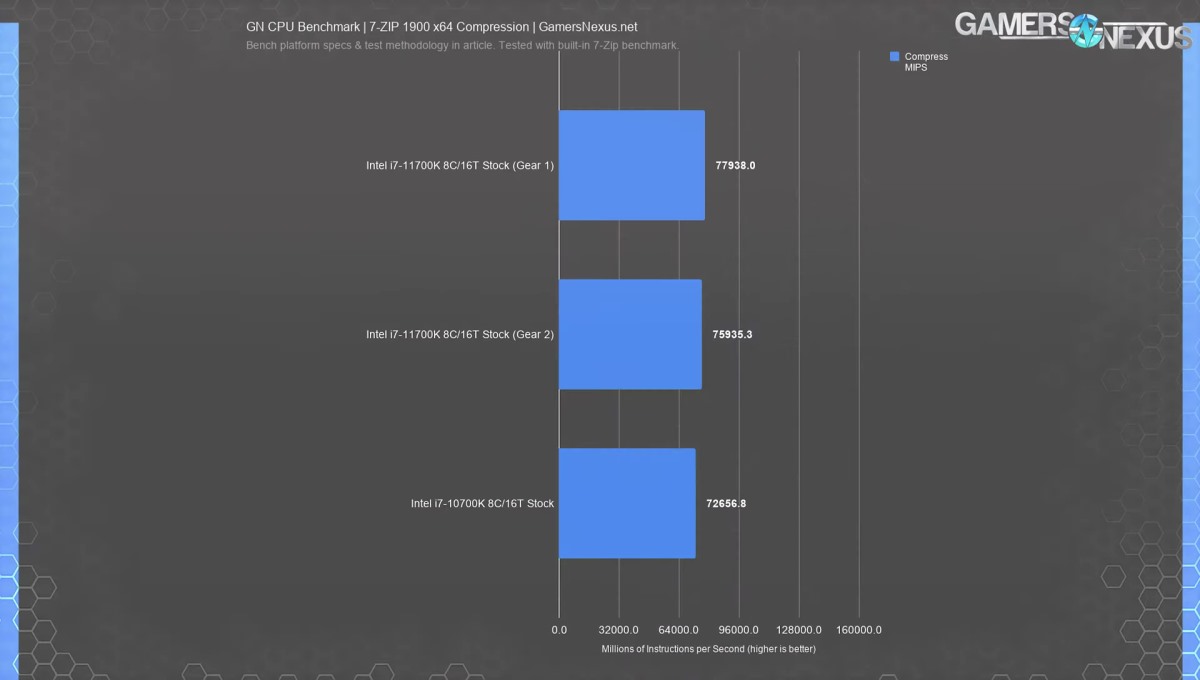The height and width of the screenshot is (680, 1200).
Task: Click the axis tick label 0.0
Action: pyautogui.click(x=559, y=630)
